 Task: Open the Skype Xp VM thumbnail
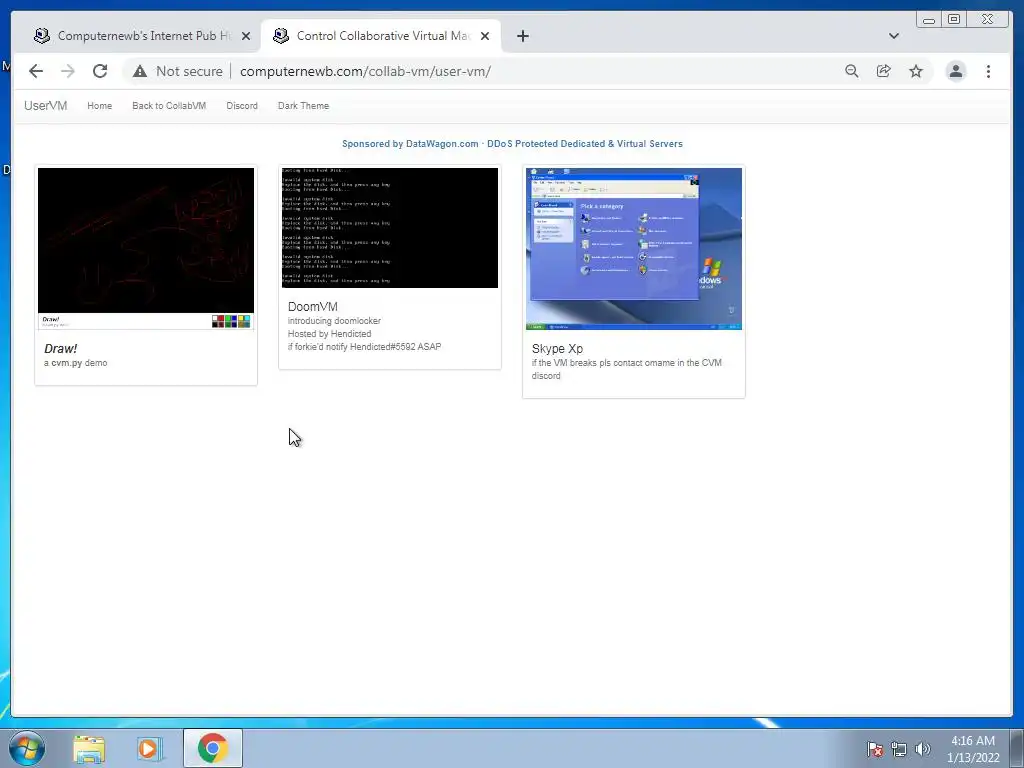click(x=633, y=248)
